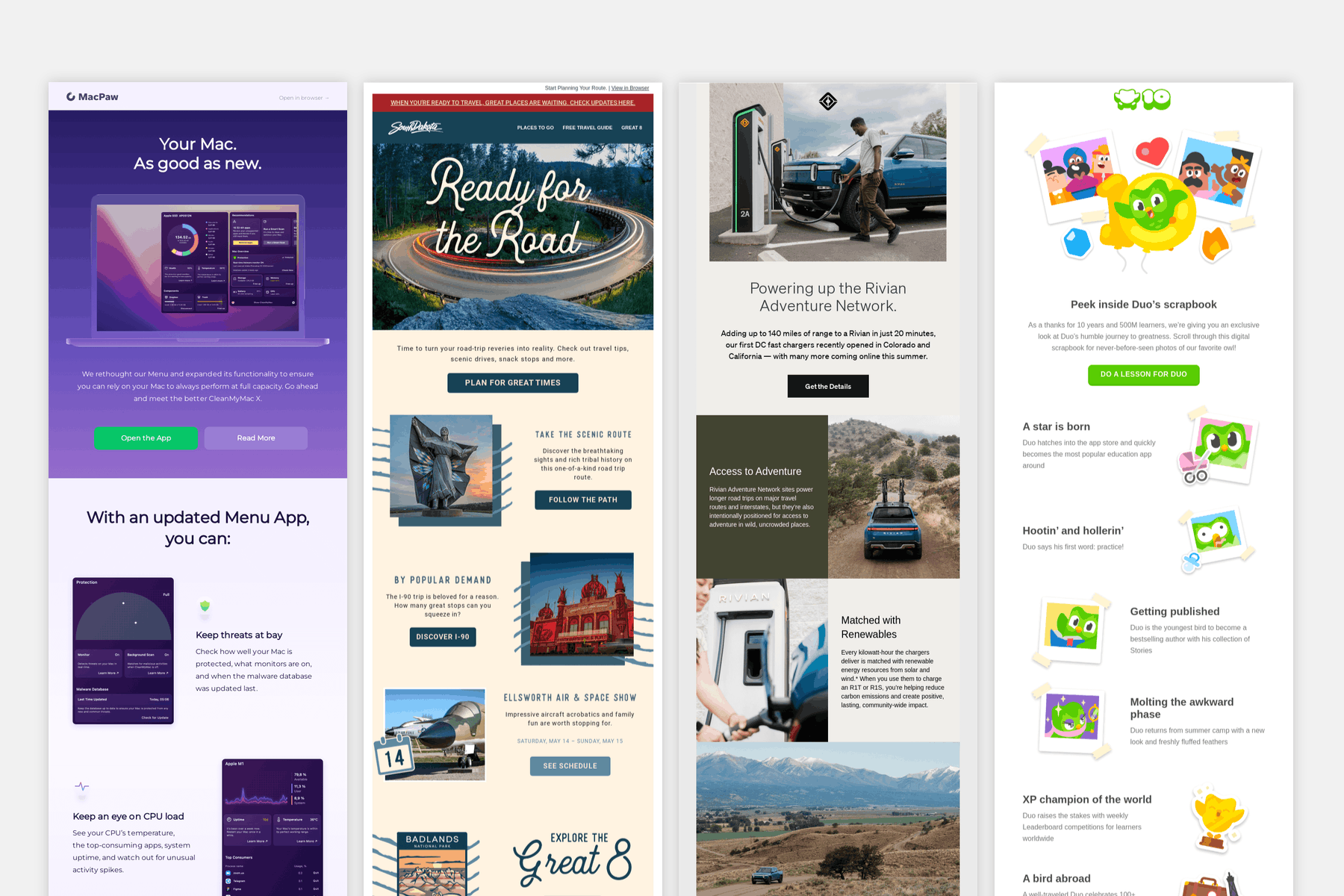The width and height of the screenshot is (1344, 896).
Task: Click Get the Details under the Rivian headline
Action: pyautogui.click(x=827, y=386)
